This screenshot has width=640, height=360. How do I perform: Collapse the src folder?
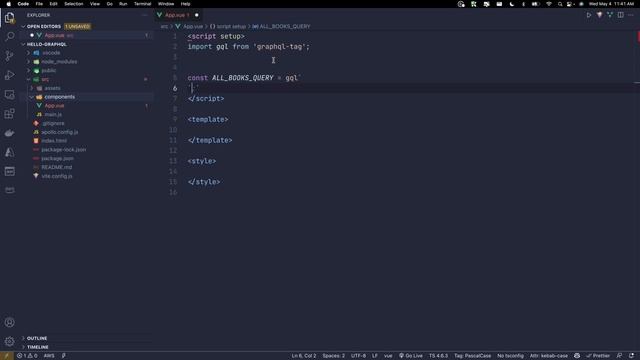pos(44,80)
